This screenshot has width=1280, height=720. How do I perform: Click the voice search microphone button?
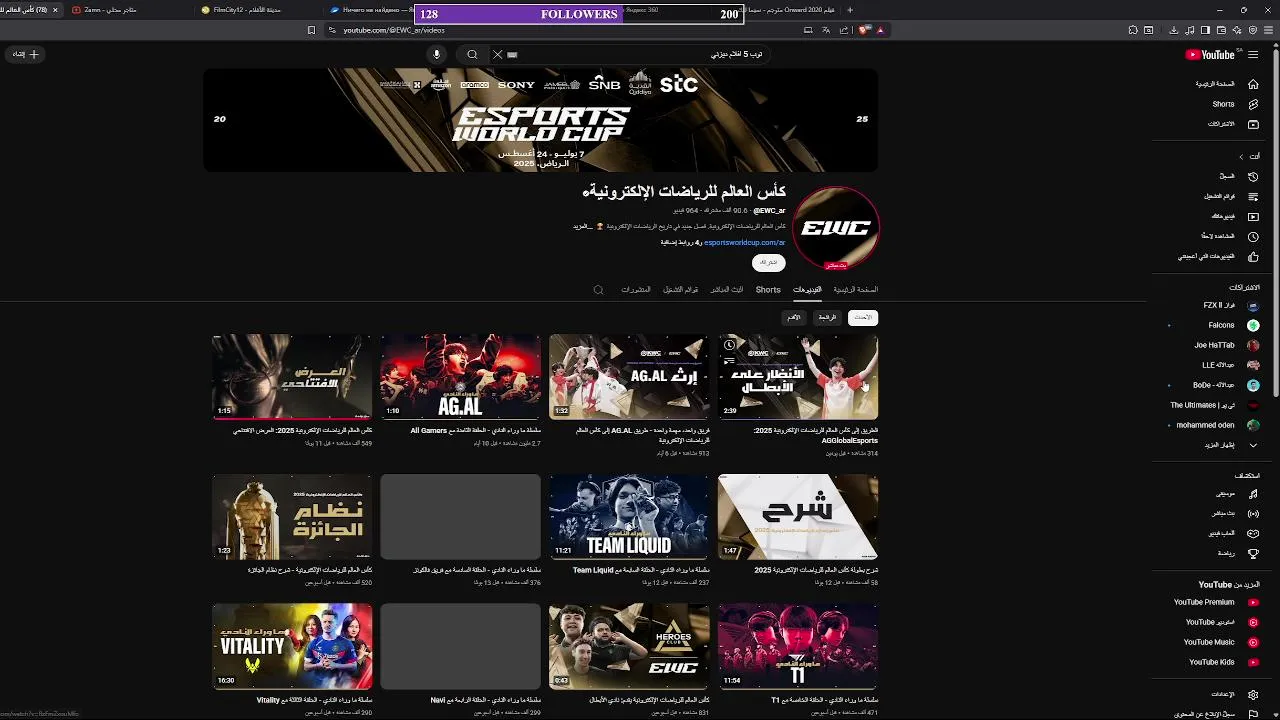pos(436,55)
